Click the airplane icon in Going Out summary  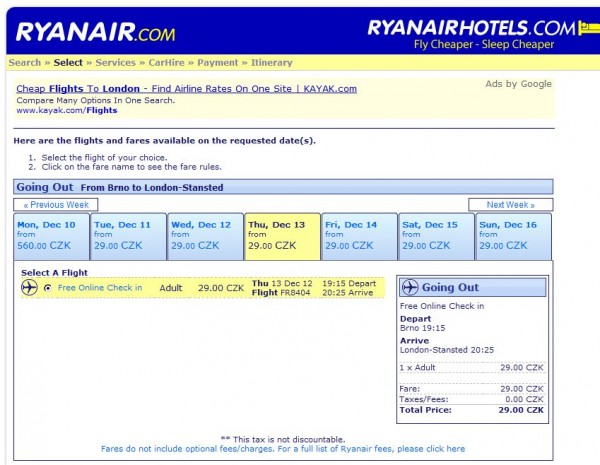pos(410,287)
